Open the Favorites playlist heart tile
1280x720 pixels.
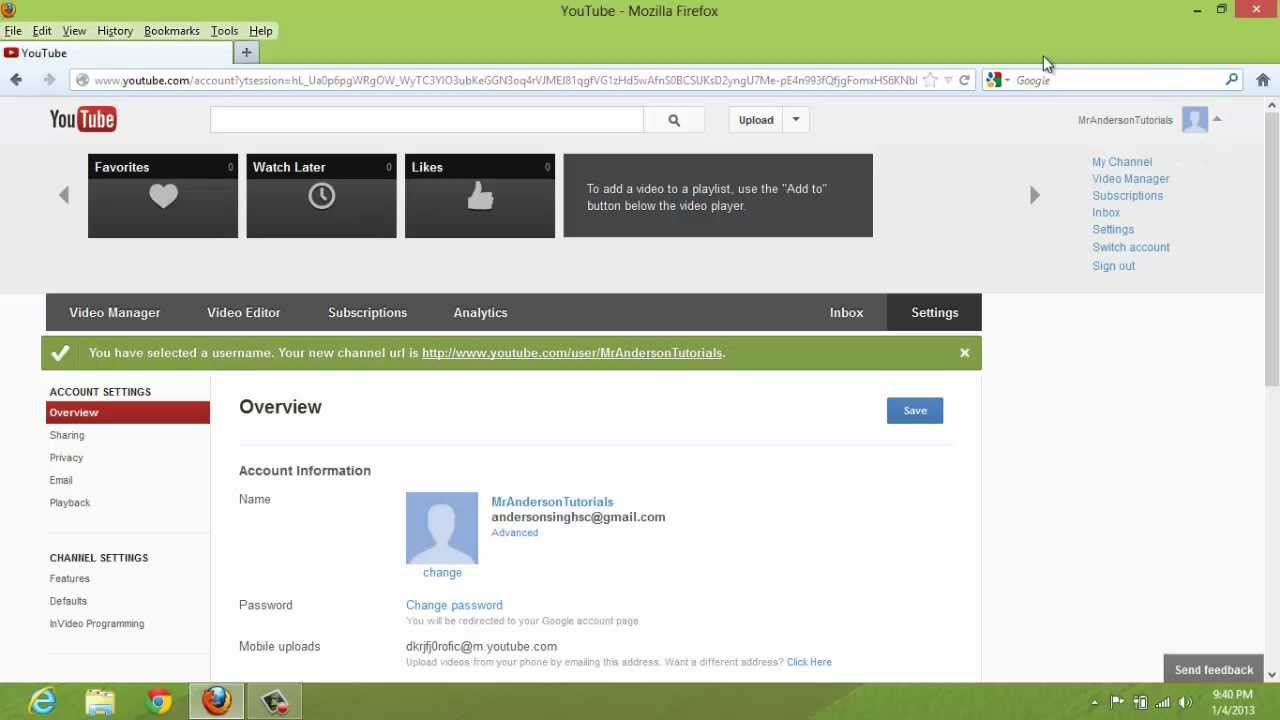coord(163,196)
